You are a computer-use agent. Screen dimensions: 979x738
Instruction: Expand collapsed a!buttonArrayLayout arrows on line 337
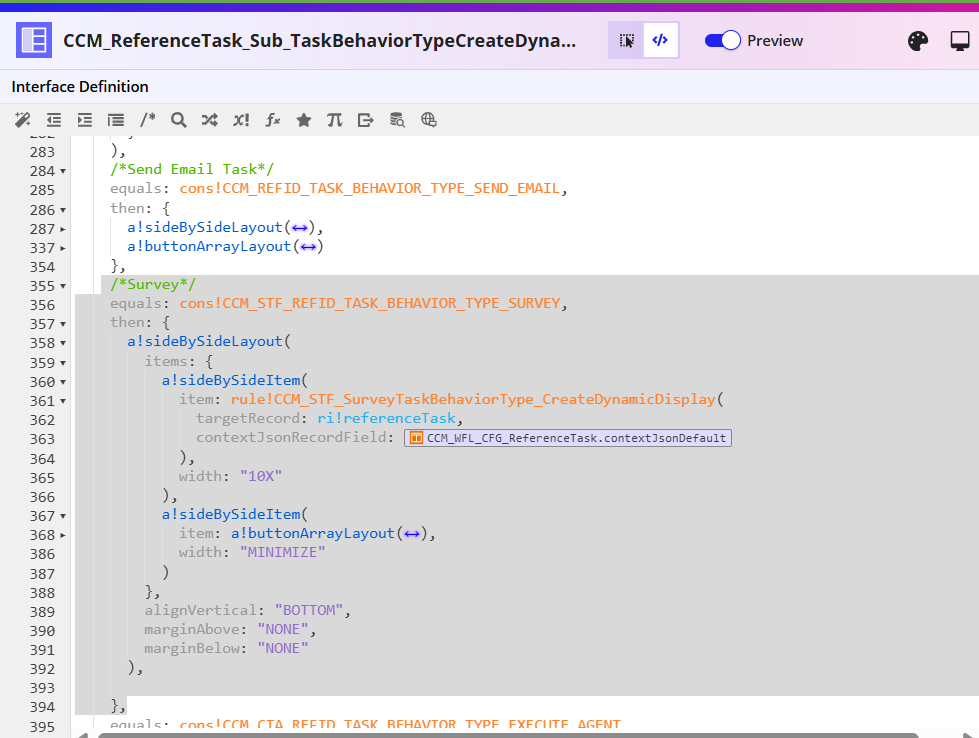coord(308,247)
